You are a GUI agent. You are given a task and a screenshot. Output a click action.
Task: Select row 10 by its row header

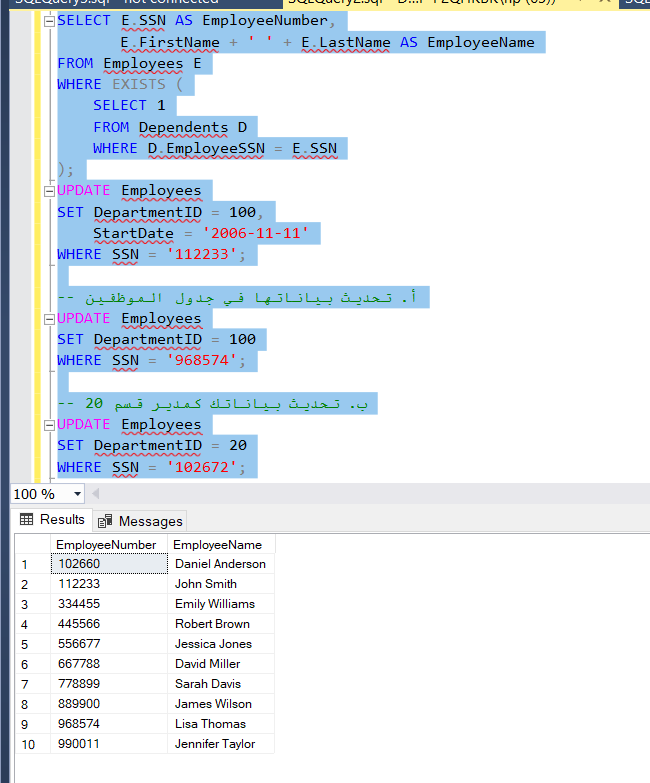pyautogui.click(x=30, y=744)
